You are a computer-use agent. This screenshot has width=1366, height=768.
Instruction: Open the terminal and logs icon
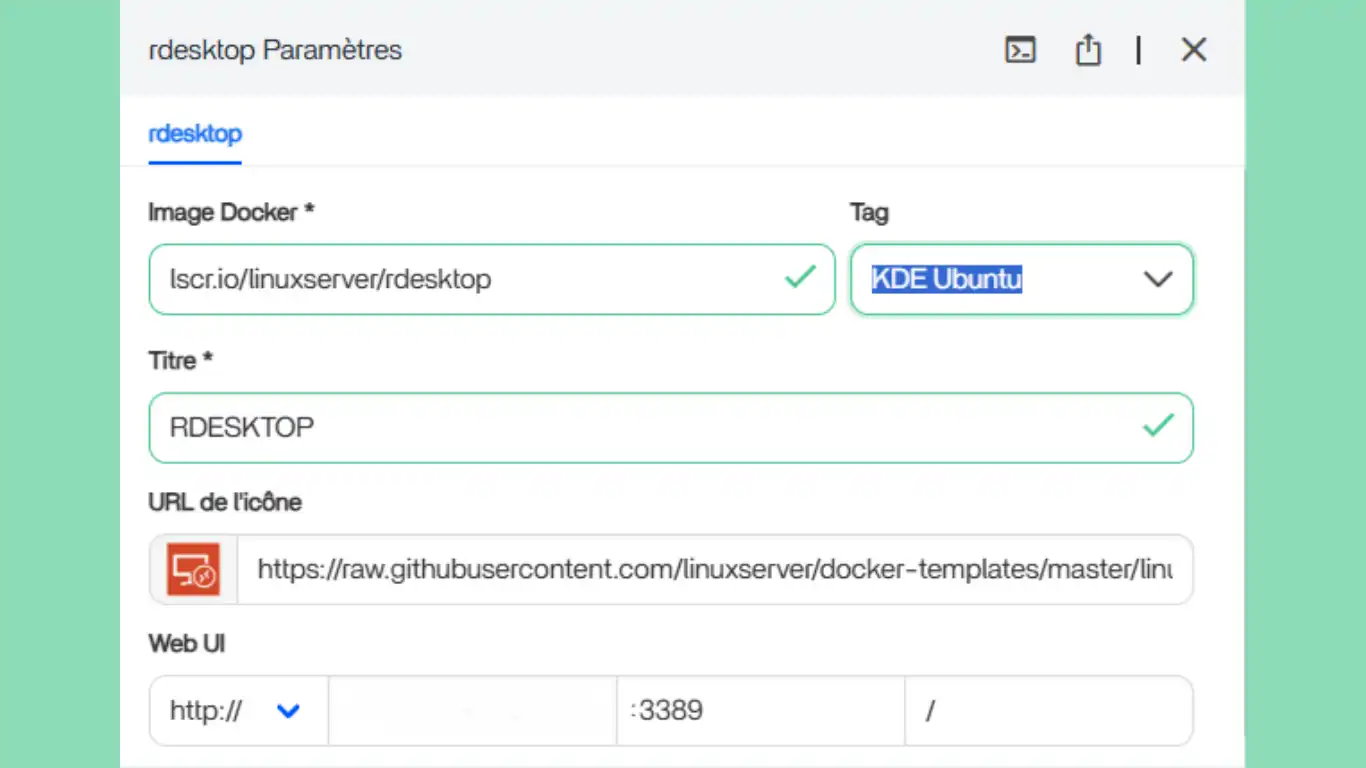[x=1020, y=50]
